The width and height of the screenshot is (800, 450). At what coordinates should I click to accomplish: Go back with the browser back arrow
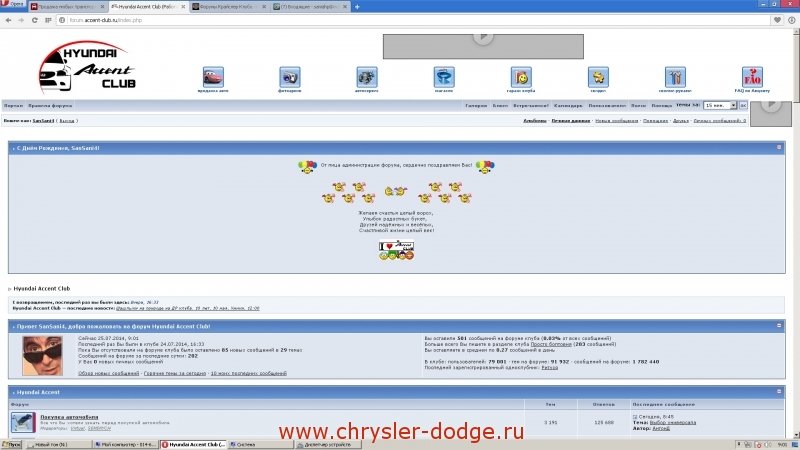[x=8, y=20]
